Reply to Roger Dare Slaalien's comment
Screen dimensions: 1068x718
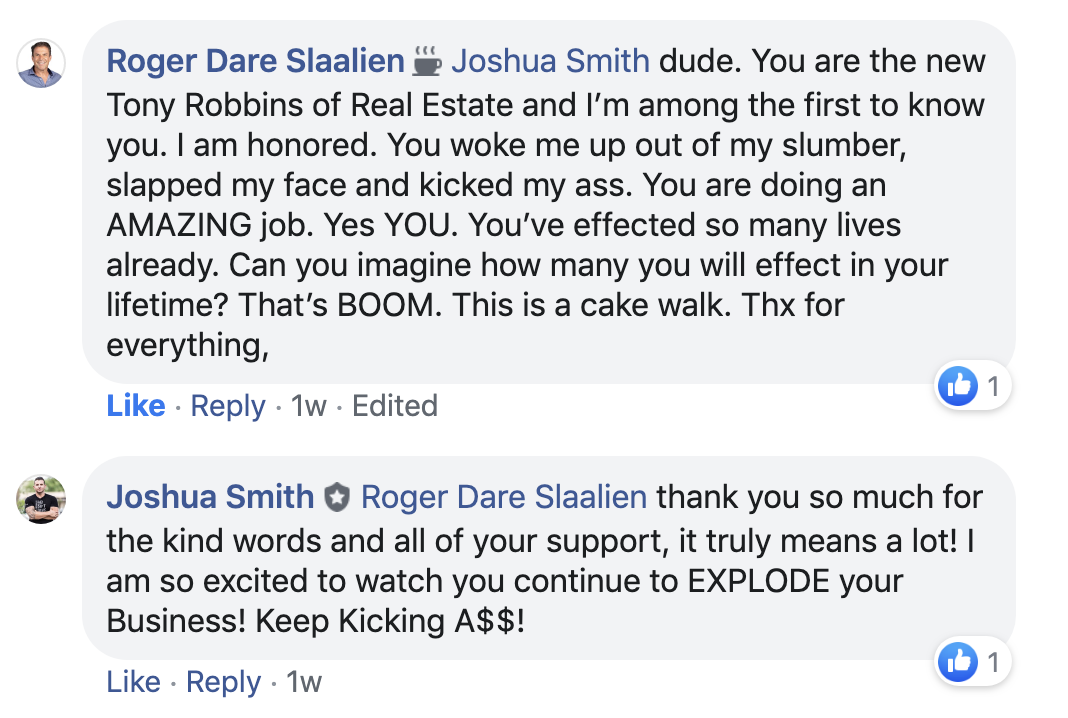coord(227,406)
